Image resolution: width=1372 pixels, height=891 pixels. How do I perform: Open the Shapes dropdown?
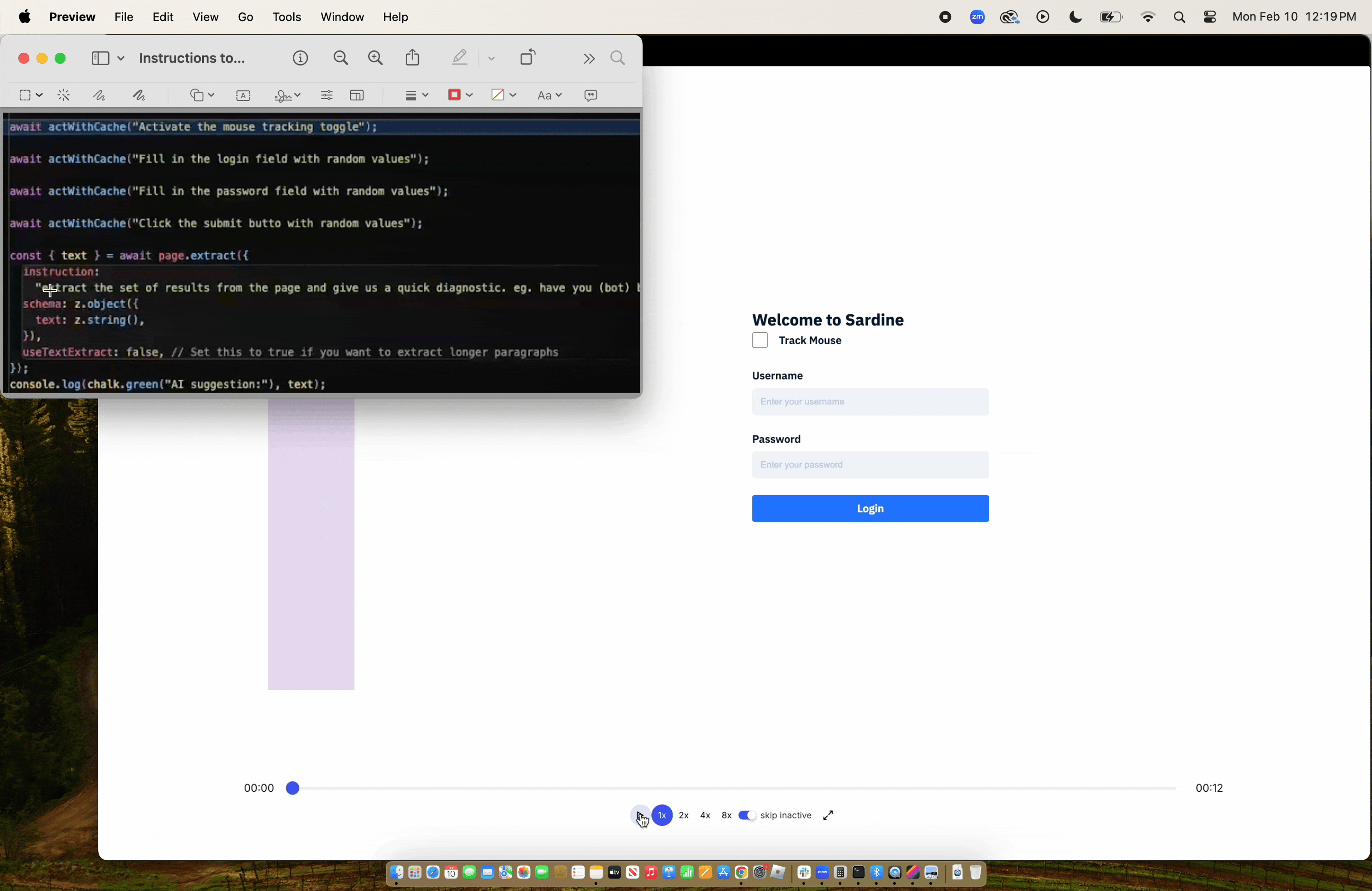(202, 96)
